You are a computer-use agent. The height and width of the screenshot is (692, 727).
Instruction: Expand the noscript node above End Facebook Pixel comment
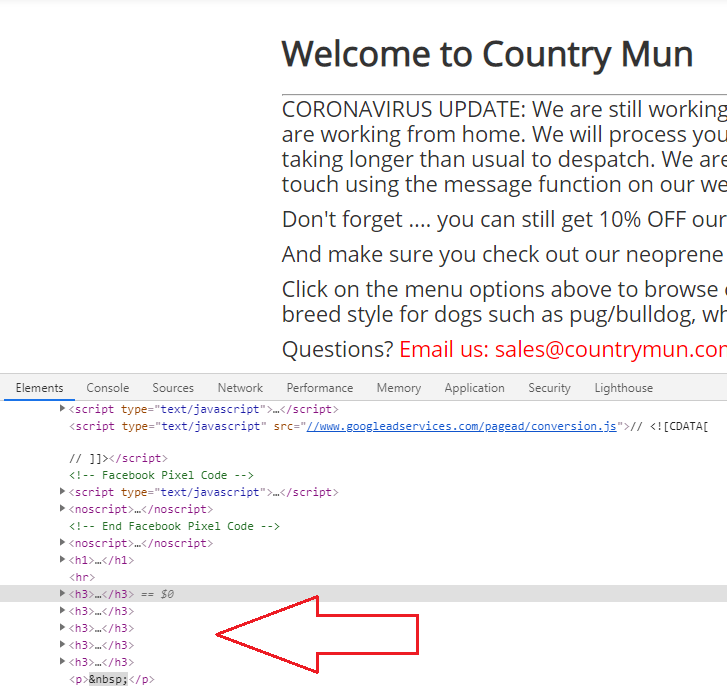[62, 508]
